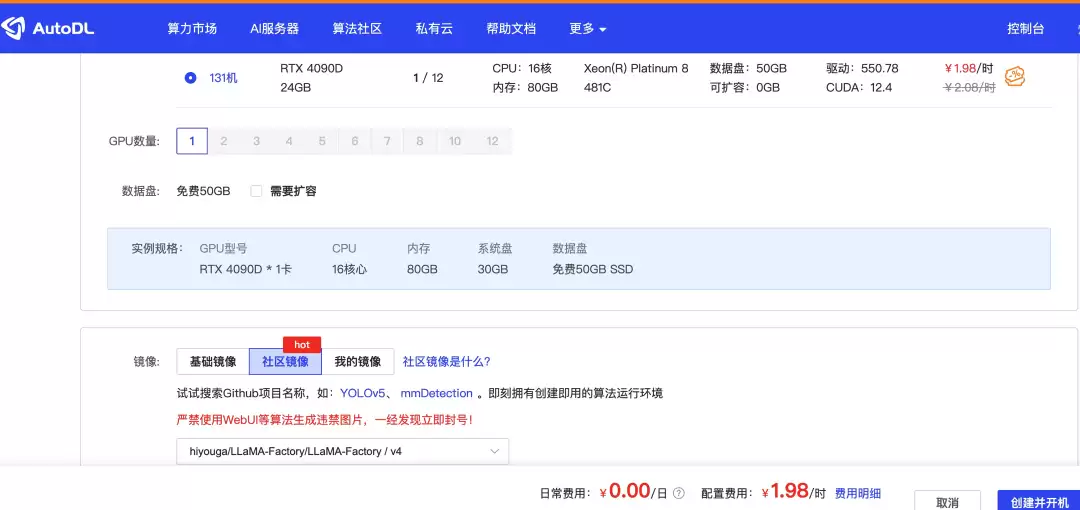The image size is (1080, 510).
Task: Open 费用明细 fee details link
Action: pos(858,493)
